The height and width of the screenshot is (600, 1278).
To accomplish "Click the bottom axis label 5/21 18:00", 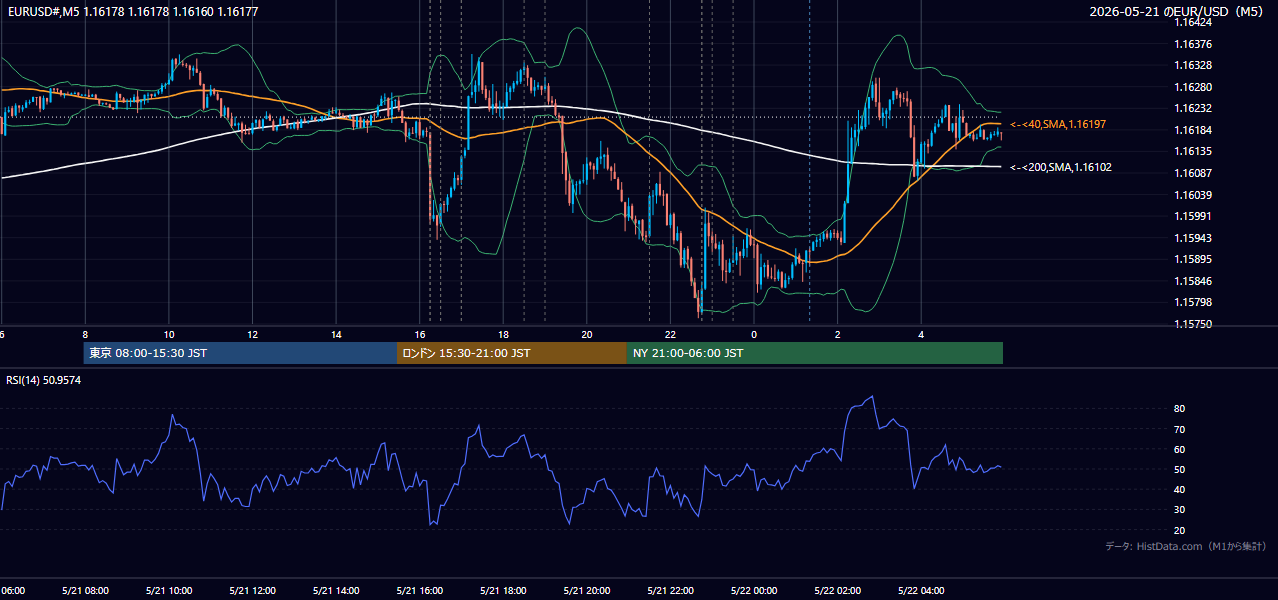I will click(502, 591).
